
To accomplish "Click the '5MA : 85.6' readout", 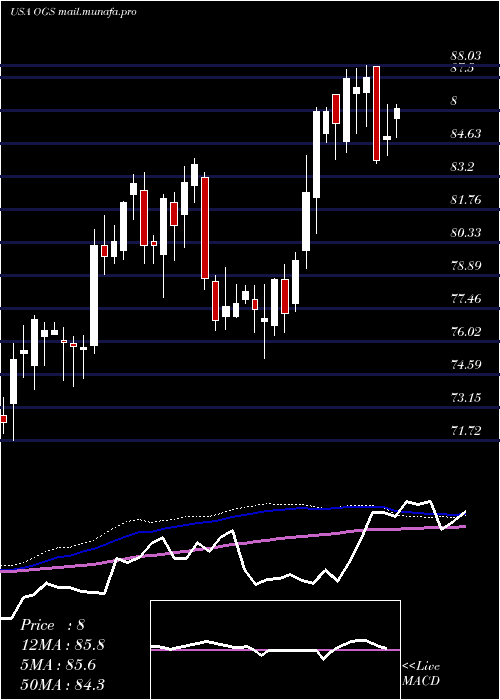I will 58,664.
